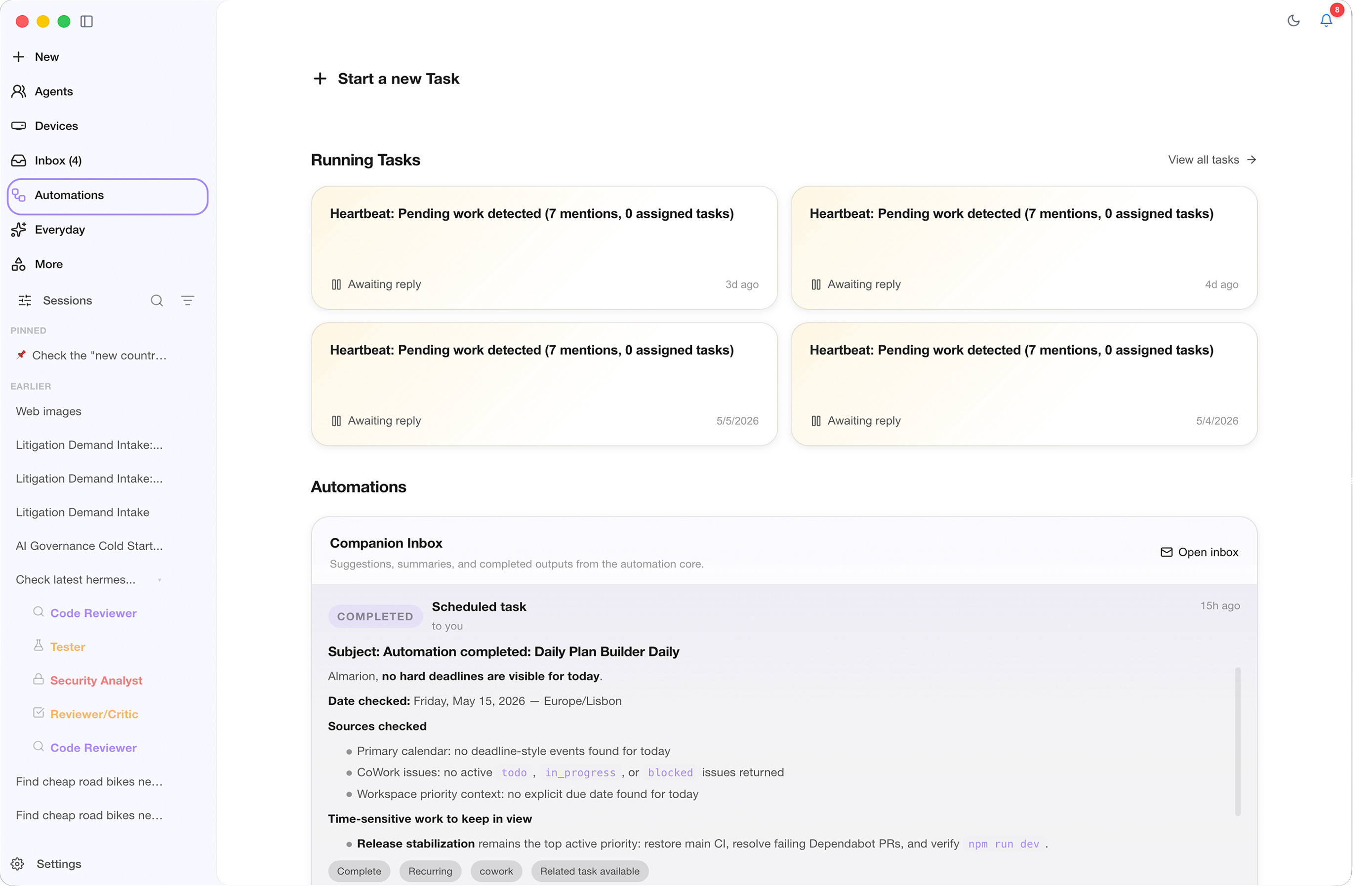
Task: Click the Devices hardware icon
Action: click(18, 125)
